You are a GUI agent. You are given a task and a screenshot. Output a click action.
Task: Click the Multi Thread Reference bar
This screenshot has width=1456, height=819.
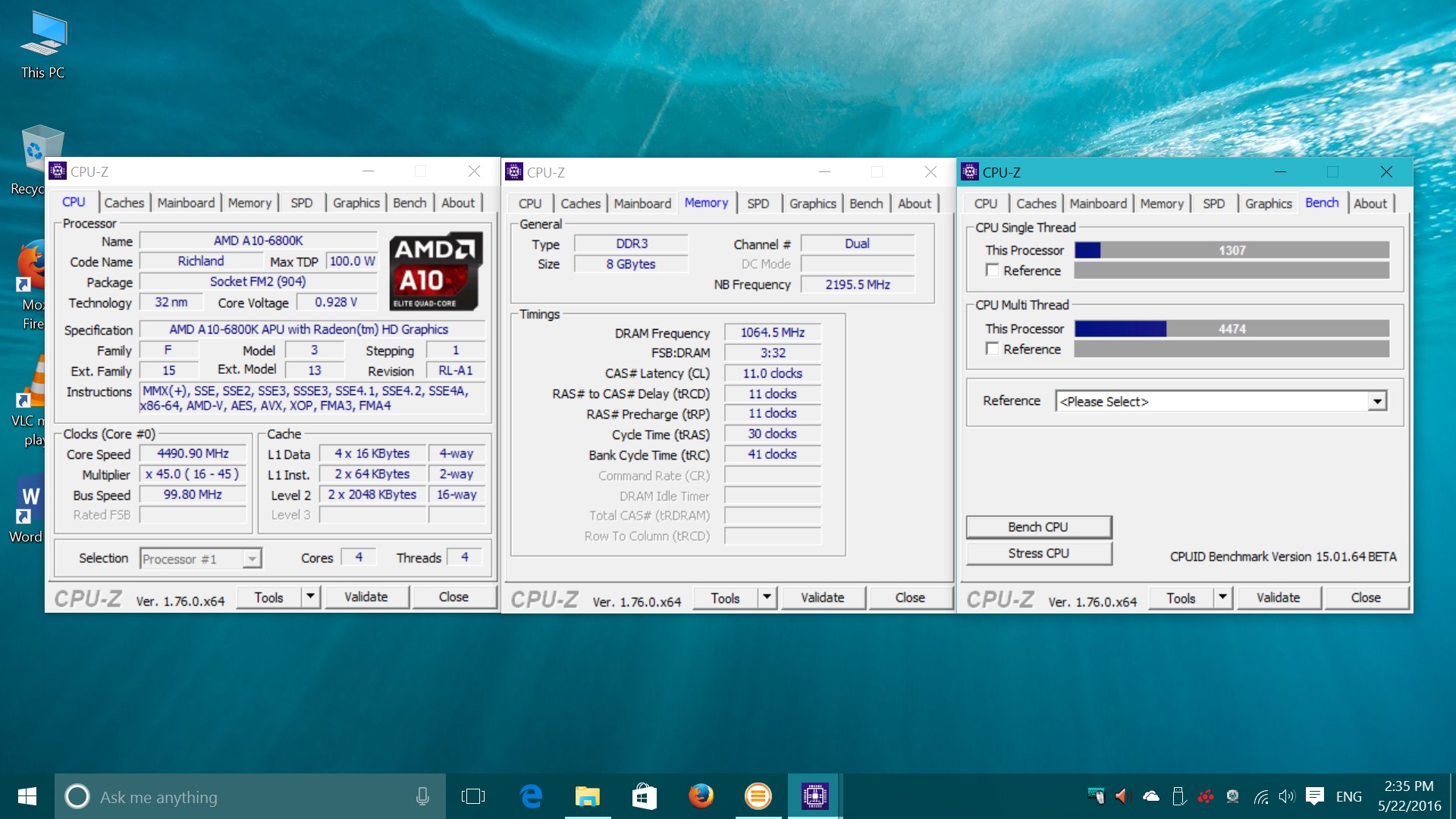pyautogui.click(x=1232, y=348)
